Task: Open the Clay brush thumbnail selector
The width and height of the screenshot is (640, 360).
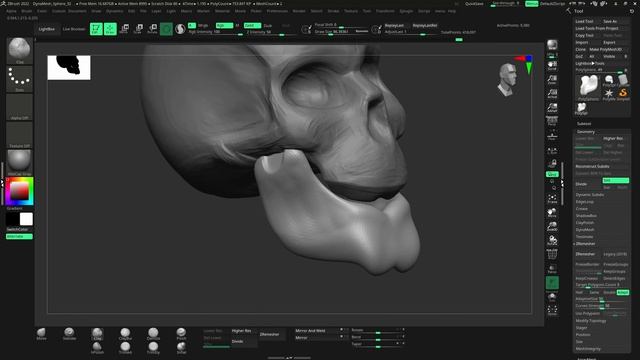Action: point(19,51)
